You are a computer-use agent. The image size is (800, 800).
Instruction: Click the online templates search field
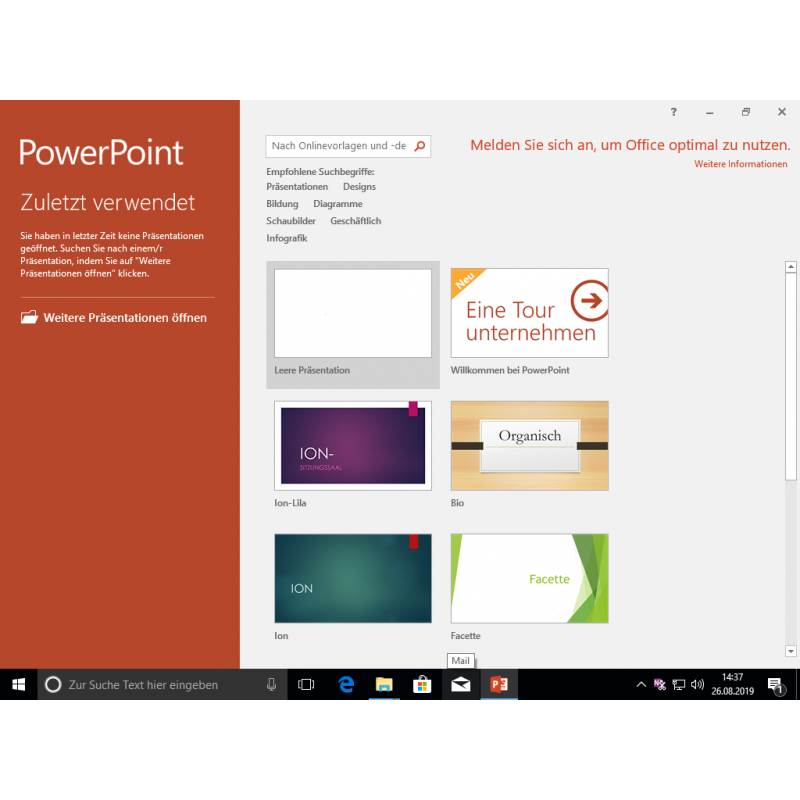click(x=339, y=146)
